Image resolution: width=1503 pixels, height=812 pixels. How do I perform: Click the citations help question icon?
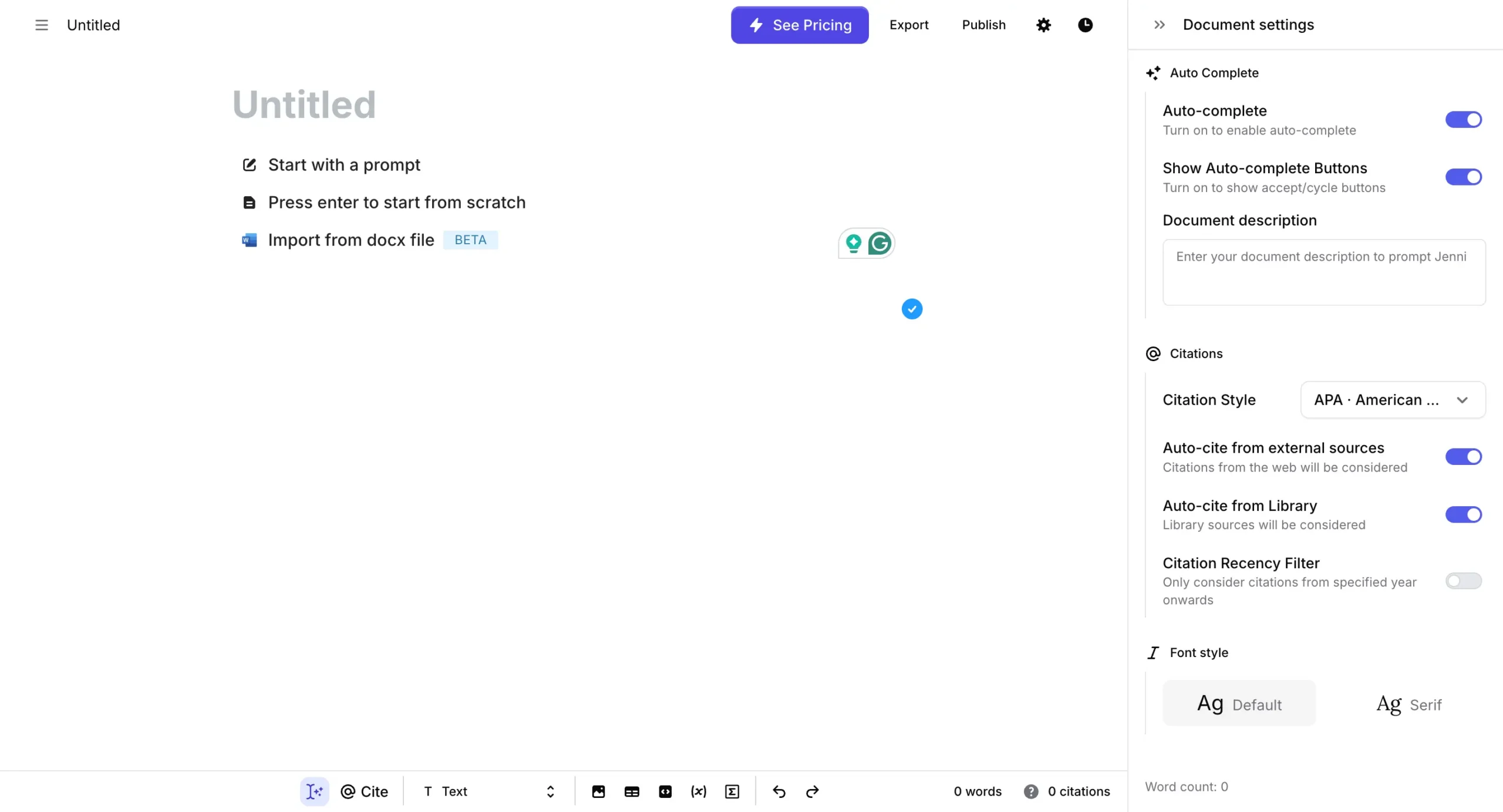click(1030, 791)
